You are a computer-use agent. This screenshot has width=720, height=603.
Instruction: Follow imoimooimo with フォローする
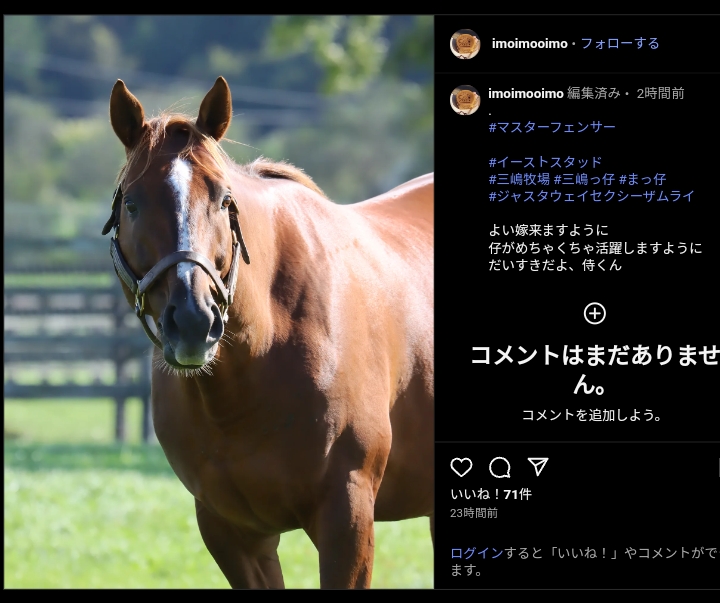pyautogui.click(x=620, y=44)
